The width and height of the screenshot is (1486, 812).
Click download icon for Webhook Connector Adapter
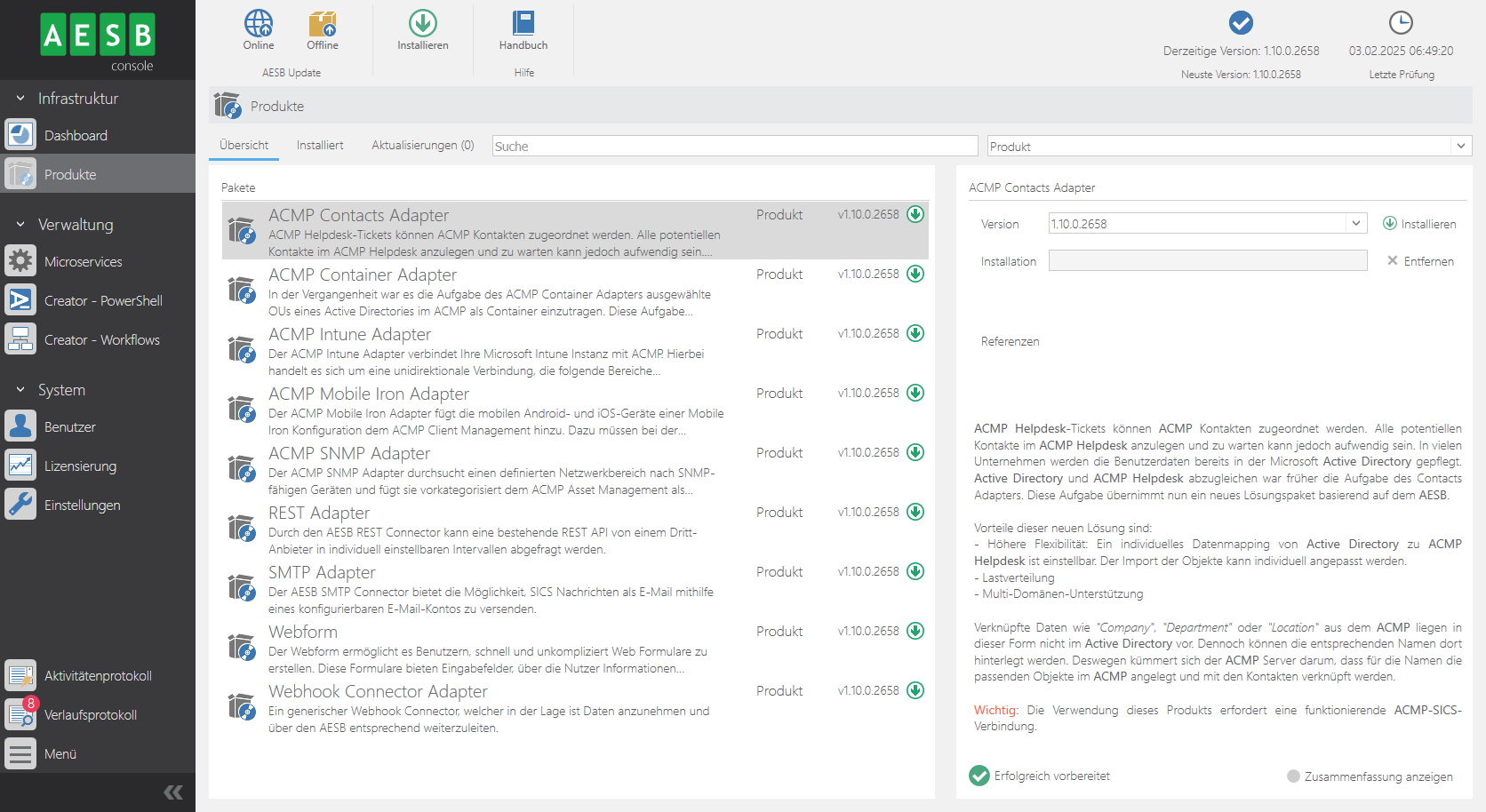coord(915,690)
